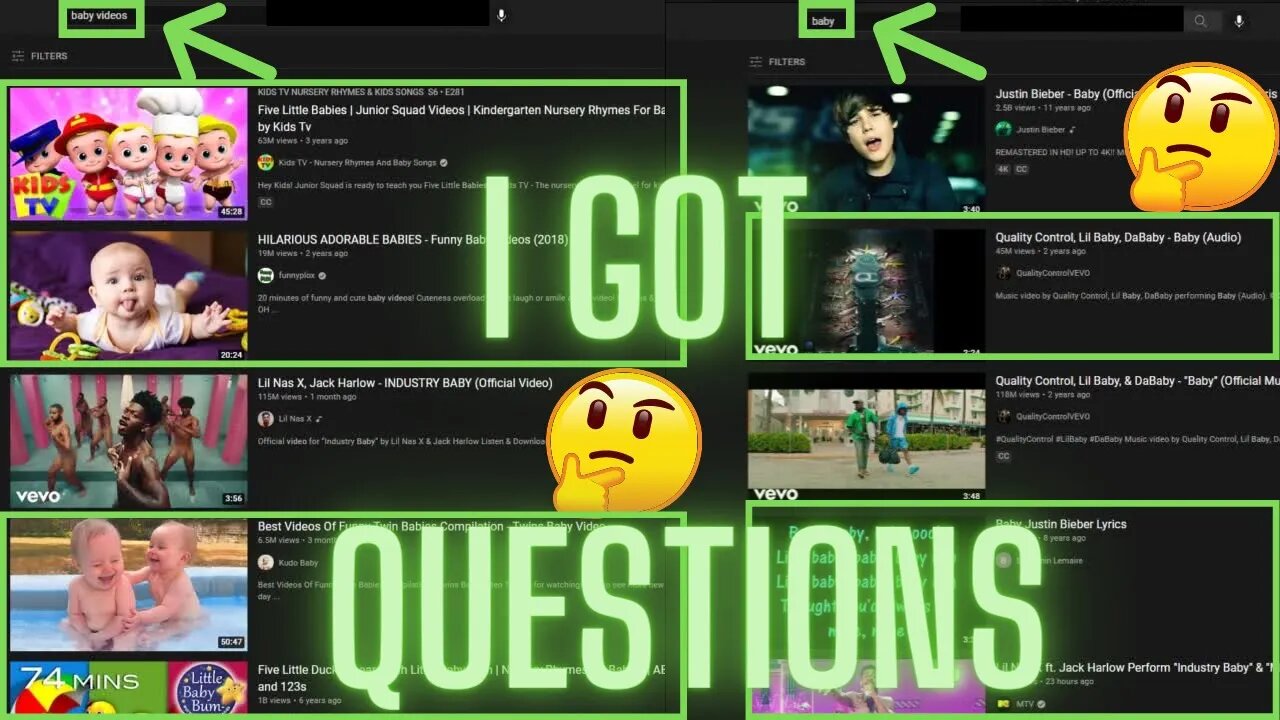Viewport: 1280px width, 720px height.
Task: Click the verified checkmark beside Kids TV channel
Action: [x=443, y=162]
